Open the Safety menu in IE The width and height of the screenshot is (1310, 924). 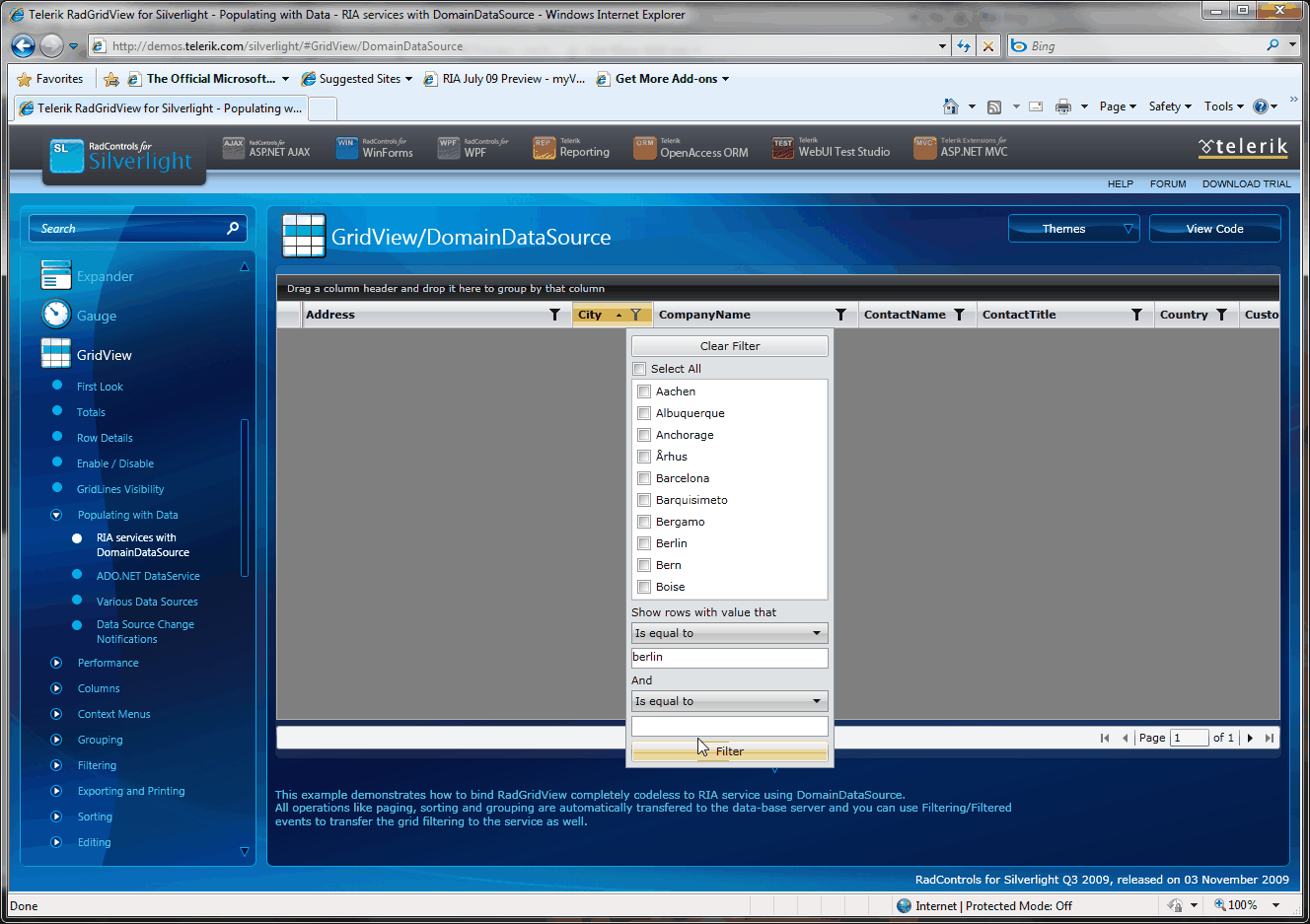click(x=1170, y=107)
